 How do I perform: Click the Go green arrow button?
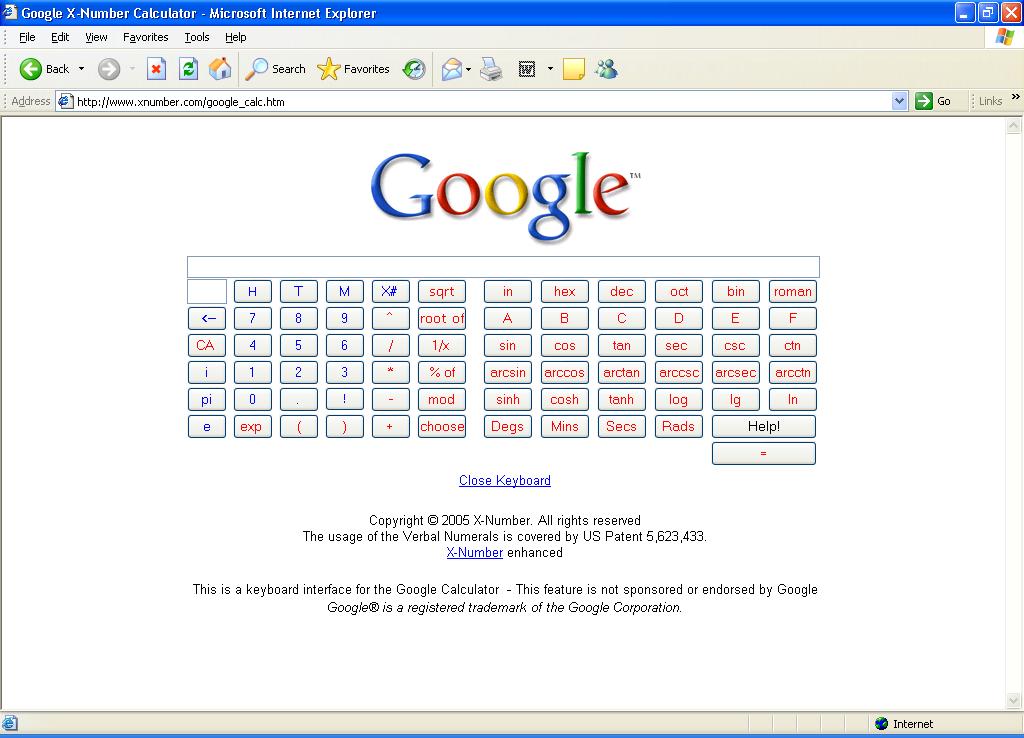tap(933, 101)
